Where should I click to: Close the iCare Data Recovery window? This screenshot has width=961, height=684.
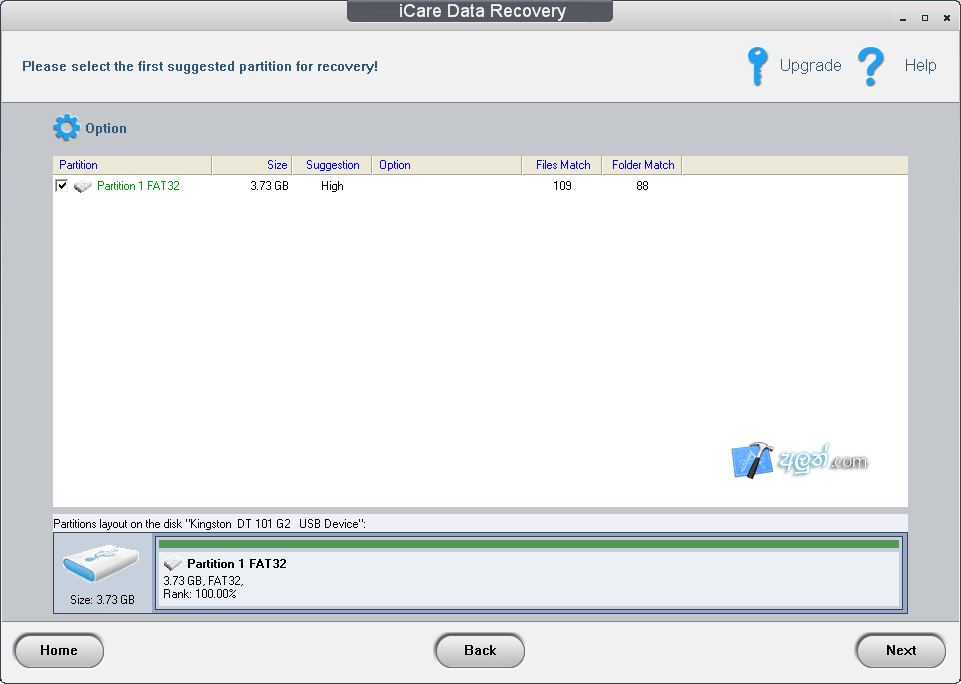(947, 18)
